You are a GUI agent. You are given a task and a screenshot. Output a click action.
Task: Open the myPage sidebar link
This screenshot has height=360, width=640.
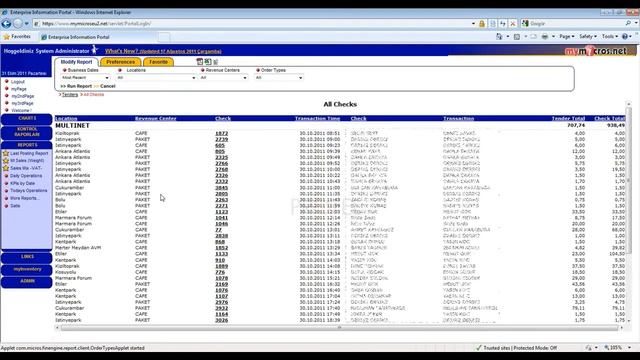18,89
